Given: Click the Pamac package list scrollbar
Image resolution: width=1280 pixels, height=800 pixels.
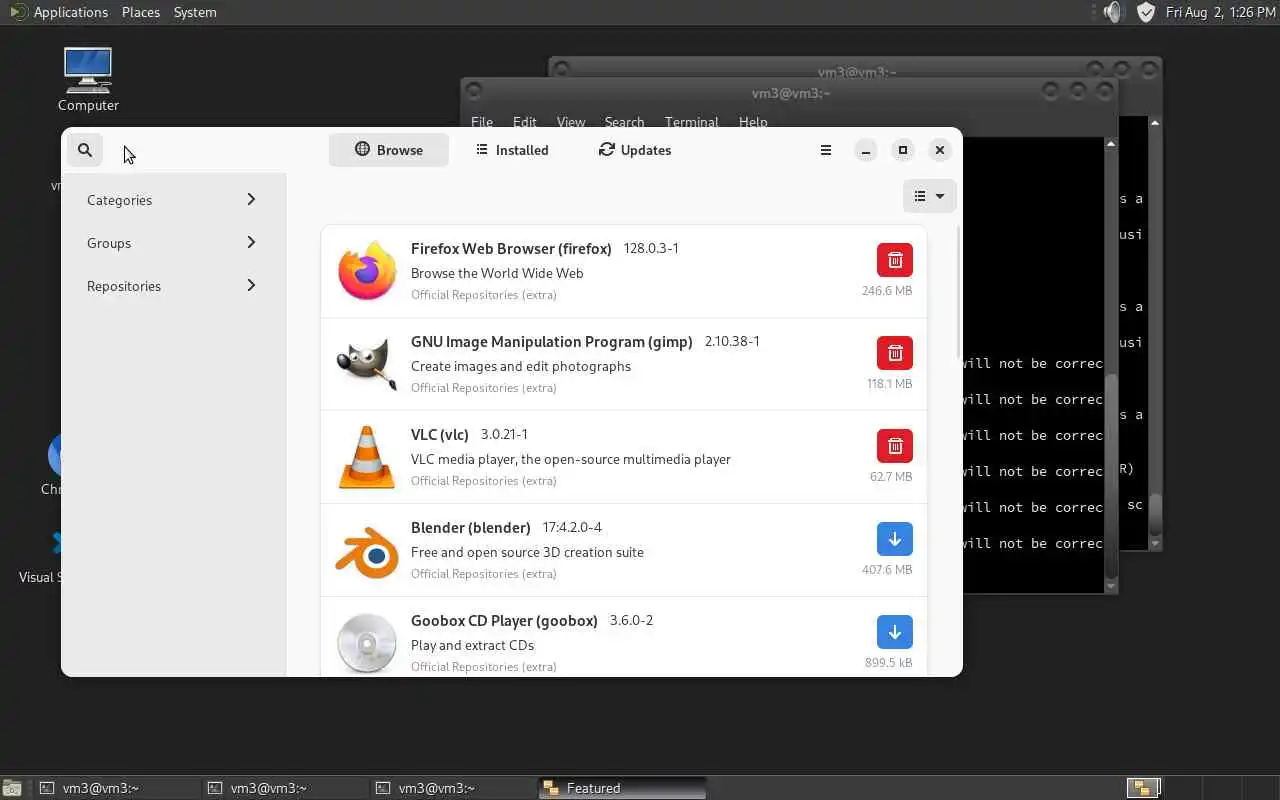Looking at the screenshot, I should click(x=959, y=292).
